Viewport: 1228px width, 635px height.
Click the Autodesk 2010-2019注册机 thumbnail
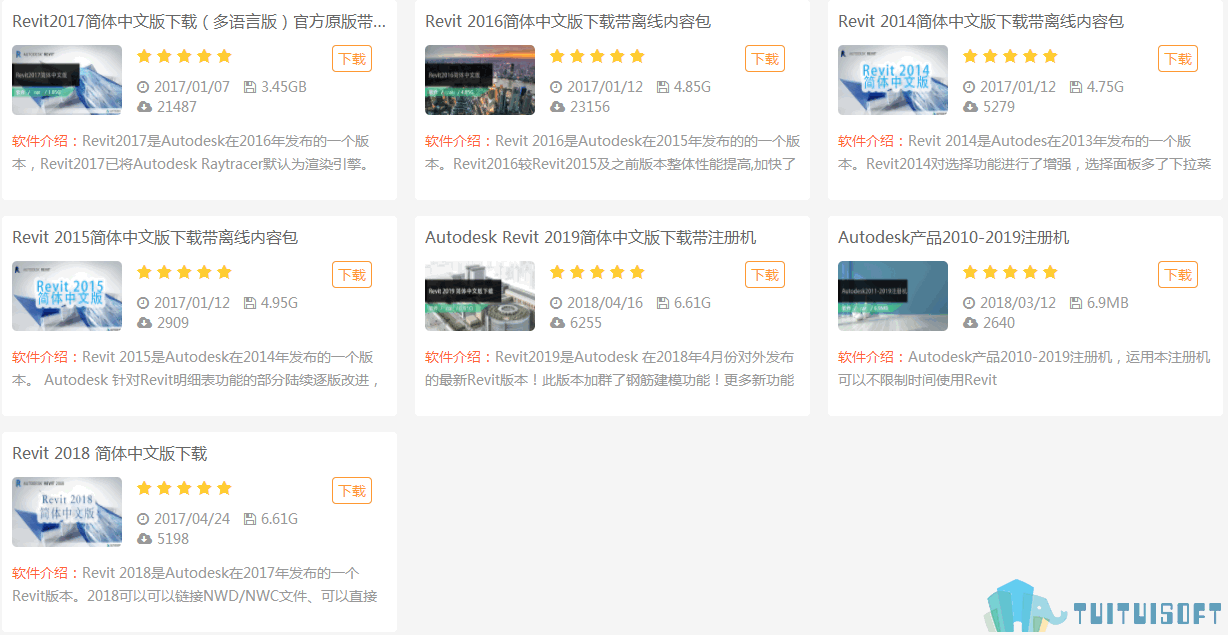tap(893, 296)
